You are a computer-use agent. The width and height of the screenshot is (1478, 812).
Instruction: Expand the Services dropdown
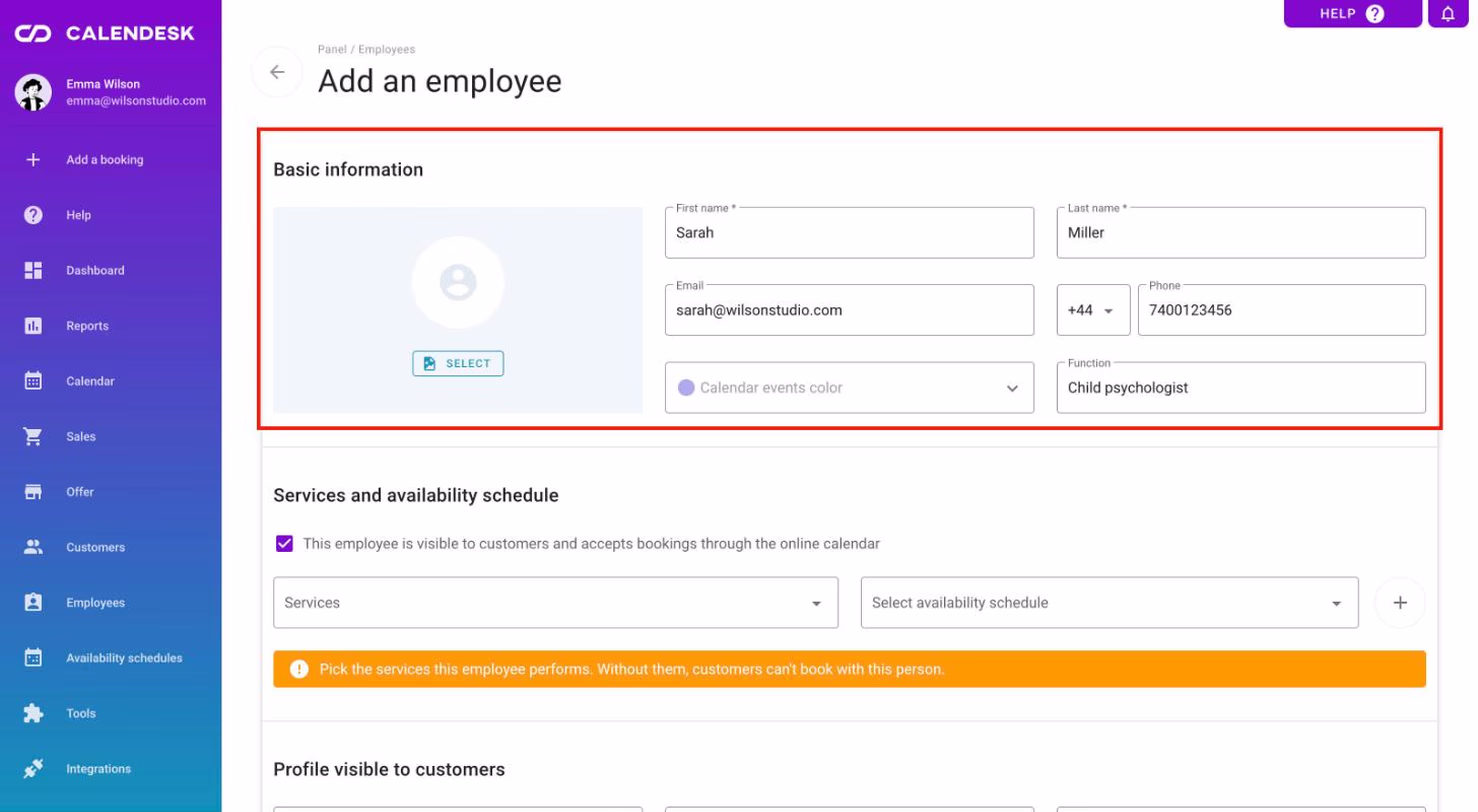[555, 603]
